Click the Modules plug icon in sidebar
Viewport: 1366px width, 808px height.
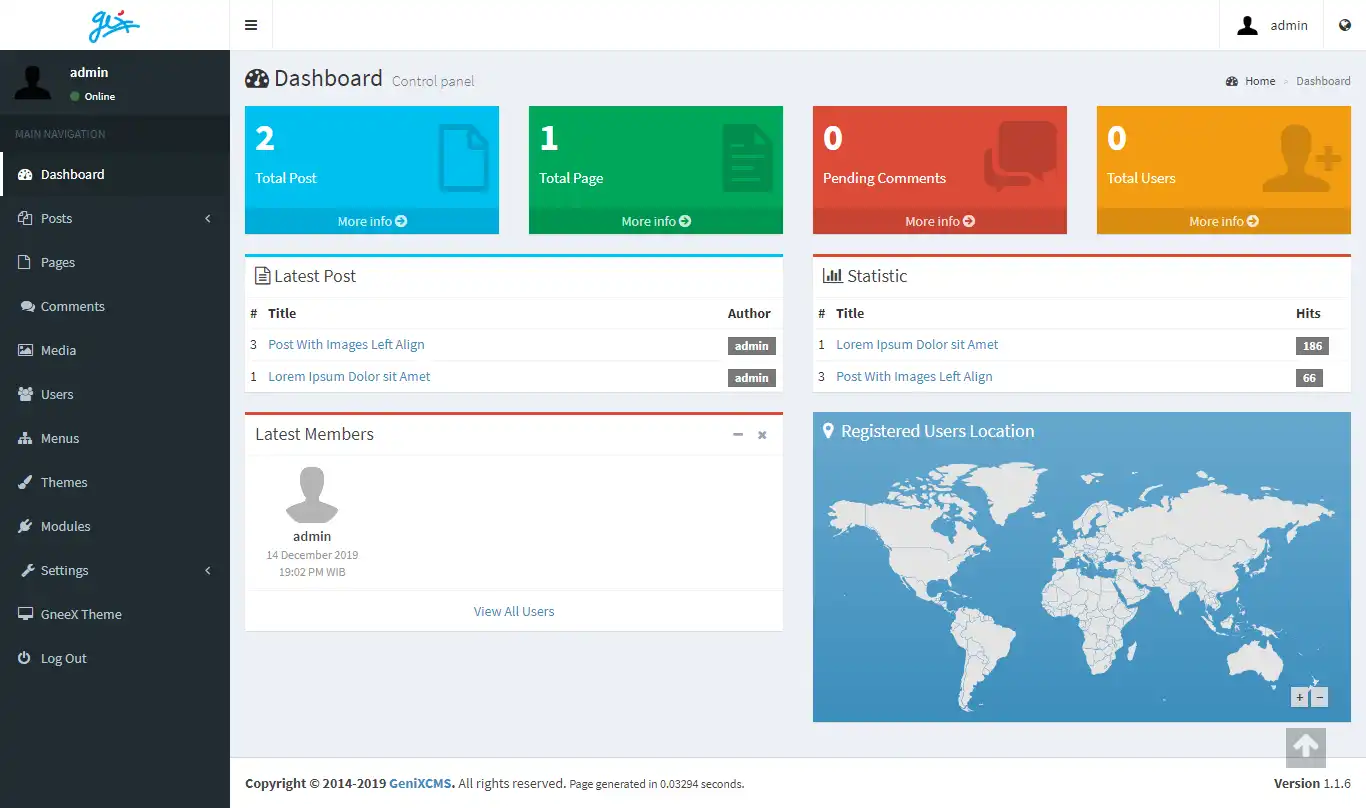click(x=25, y=526)
